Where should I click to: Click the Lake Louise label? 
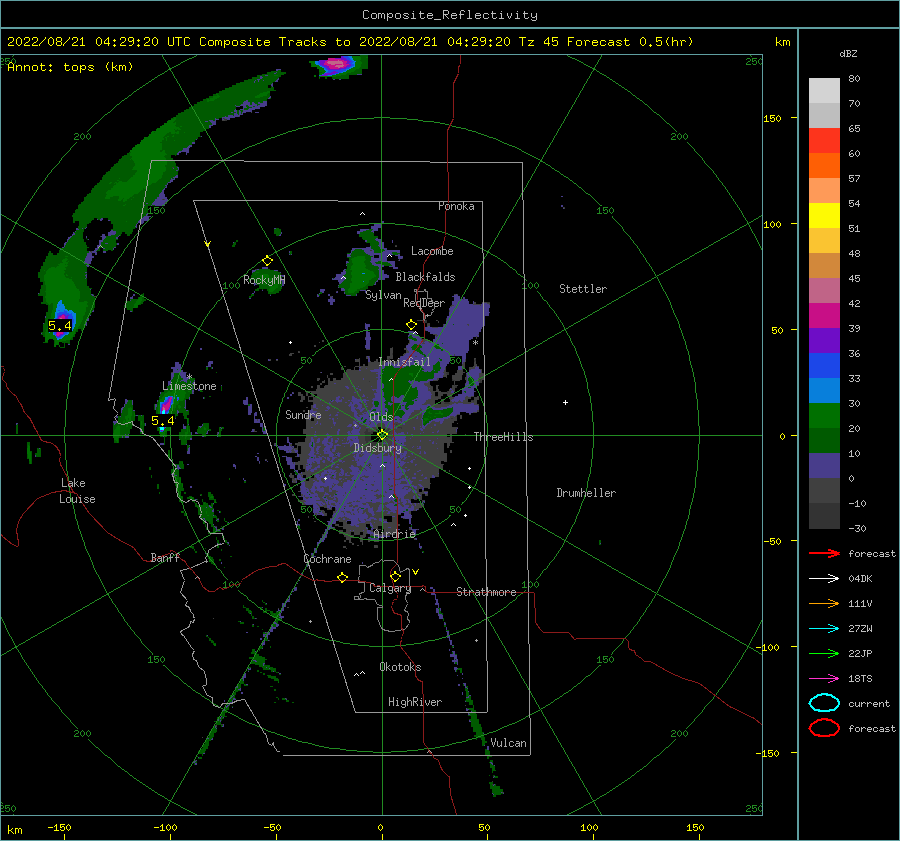pos(77,491)
